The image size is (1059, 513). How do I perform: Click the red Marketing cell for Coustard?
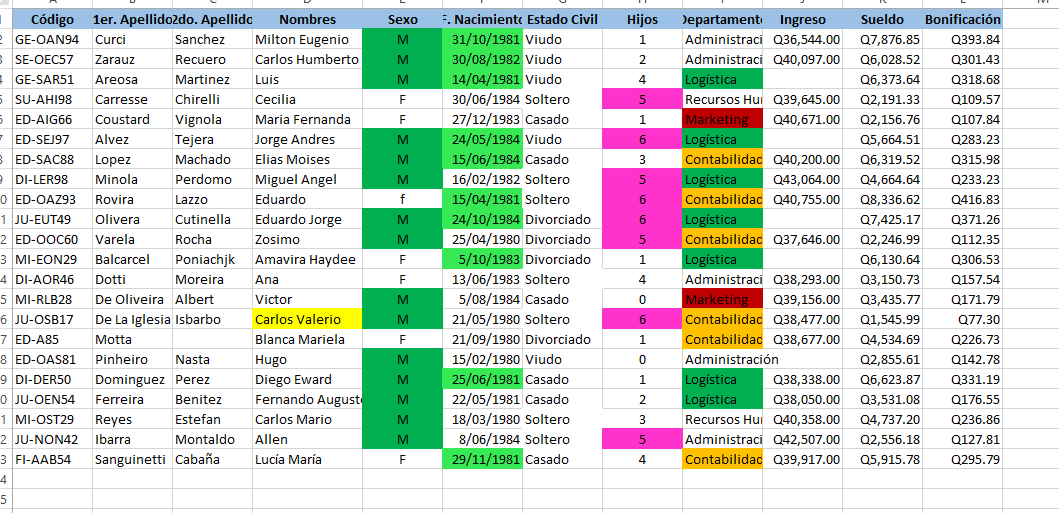723,119
